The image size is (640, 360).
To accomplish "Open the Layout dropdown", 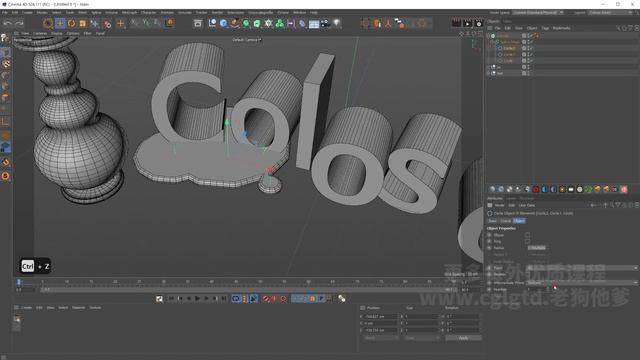I will pos(610,13).
